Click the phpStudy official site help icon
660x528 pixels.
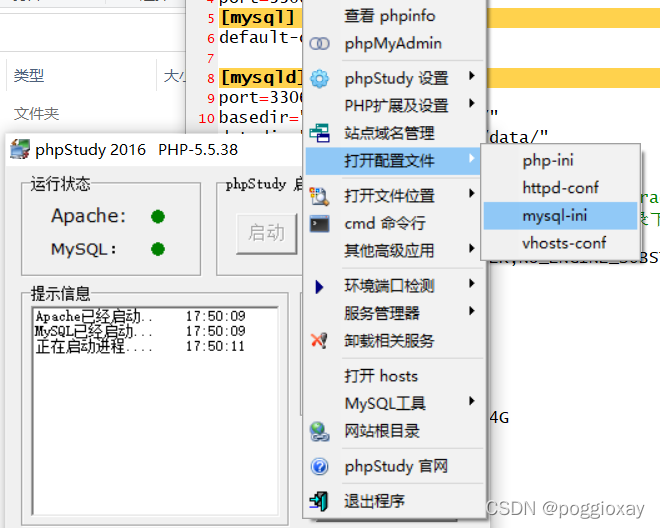319,467
